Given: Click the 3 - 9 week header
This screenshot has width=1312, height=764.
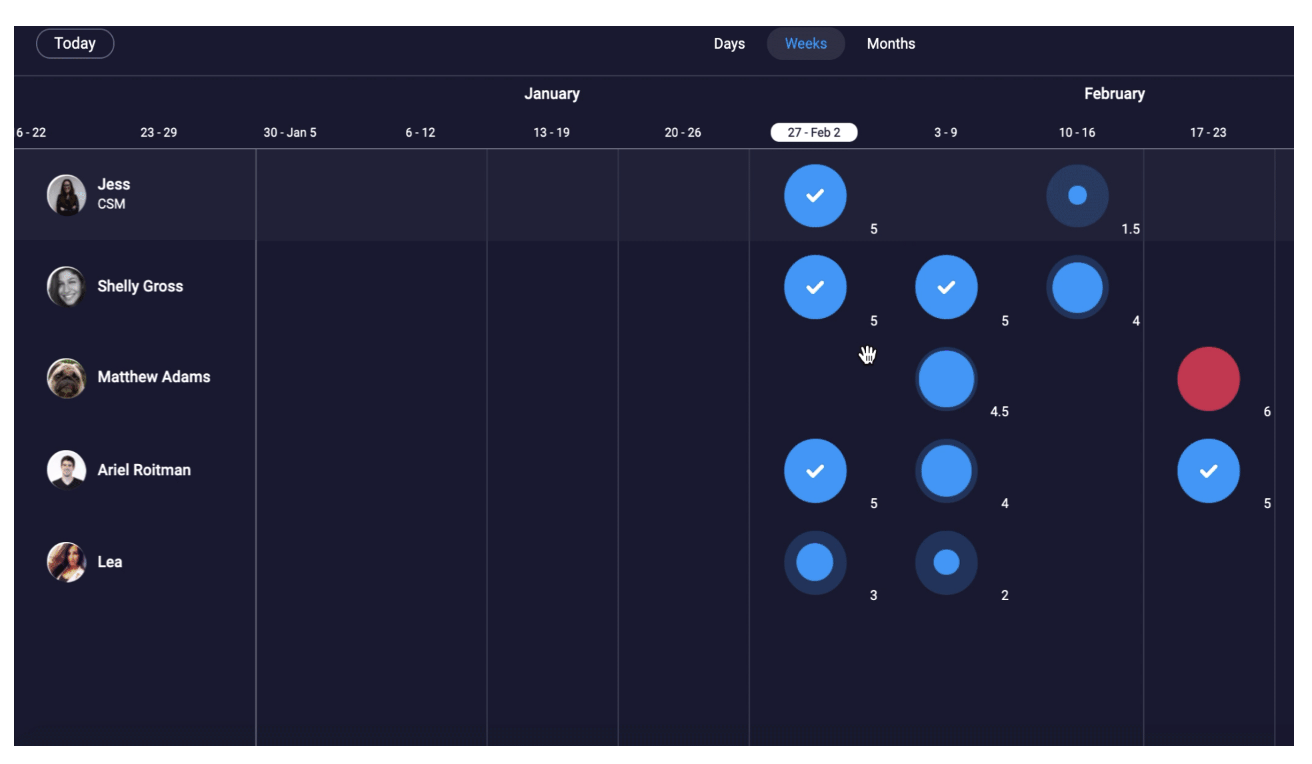Looking at the screenshot, I should click(x=946, y=133).
